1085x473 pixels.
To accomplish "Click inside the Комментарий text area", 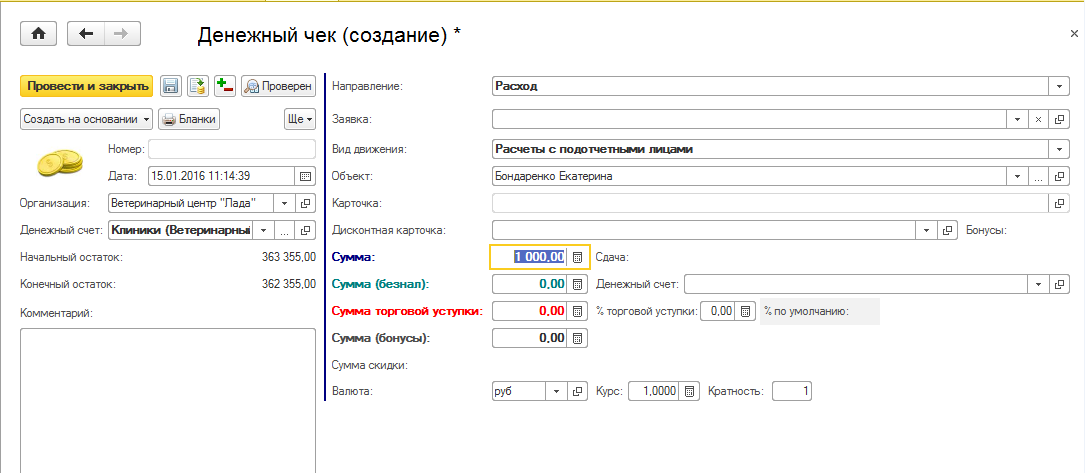I will (167, 400).
